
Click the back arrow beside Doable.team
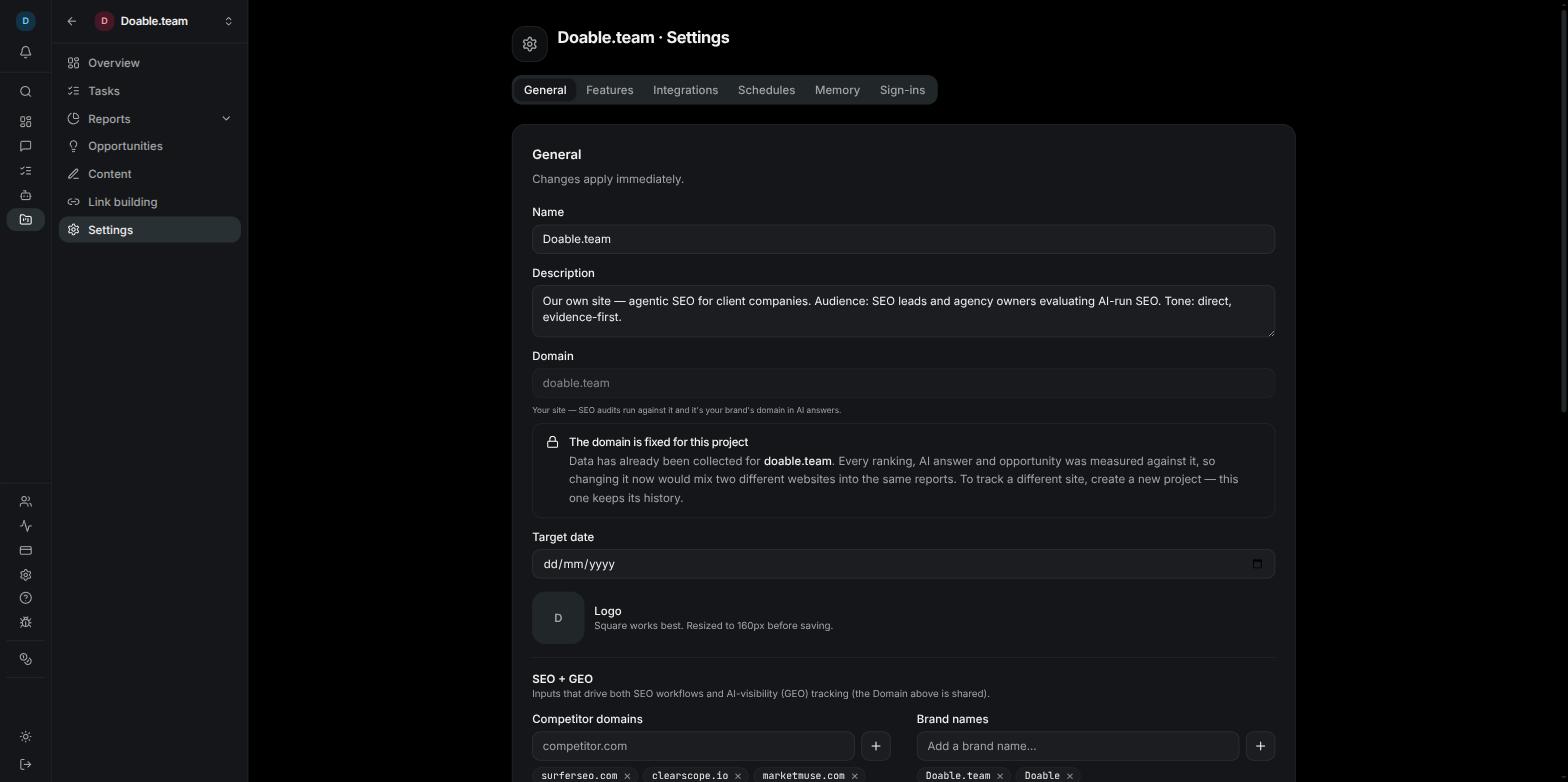coord(72,21)
